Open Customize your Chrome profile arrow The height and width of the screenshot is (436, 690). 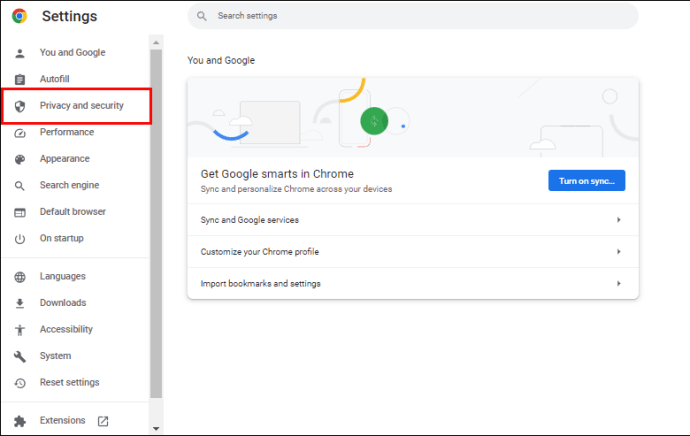coord(619,252)
